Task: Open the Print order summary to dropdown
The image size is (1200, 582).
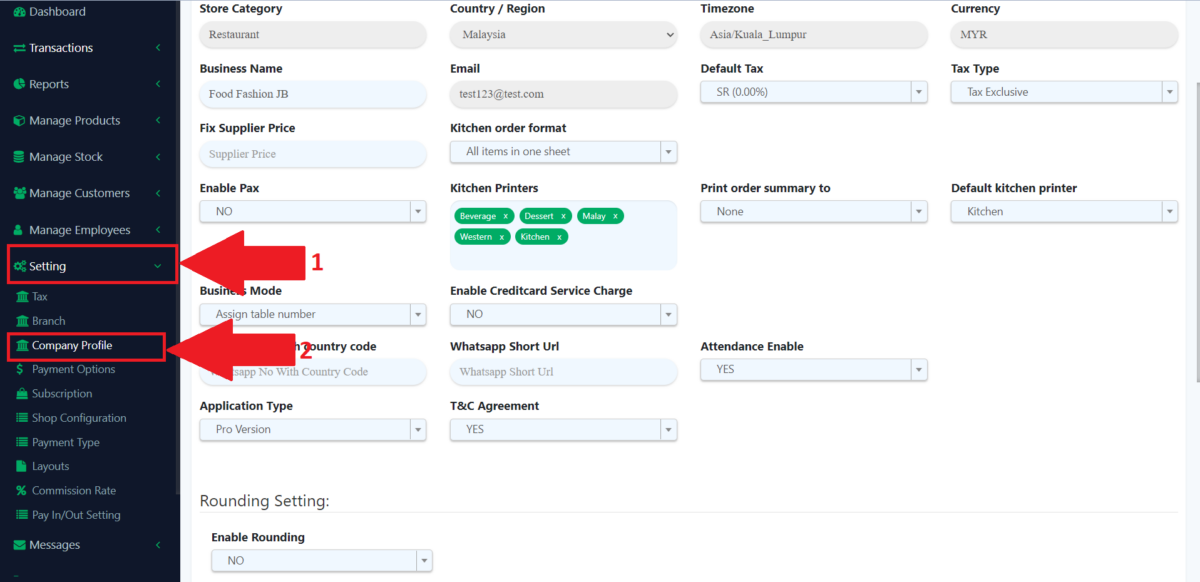Action: tap(814, 212)
